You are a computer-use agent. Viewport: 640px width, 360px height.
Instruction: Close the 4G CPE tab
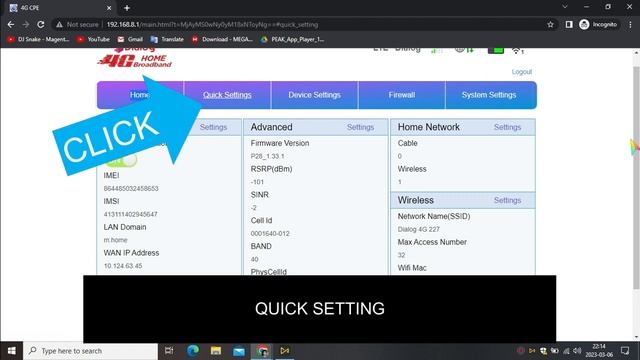point(109,8)
